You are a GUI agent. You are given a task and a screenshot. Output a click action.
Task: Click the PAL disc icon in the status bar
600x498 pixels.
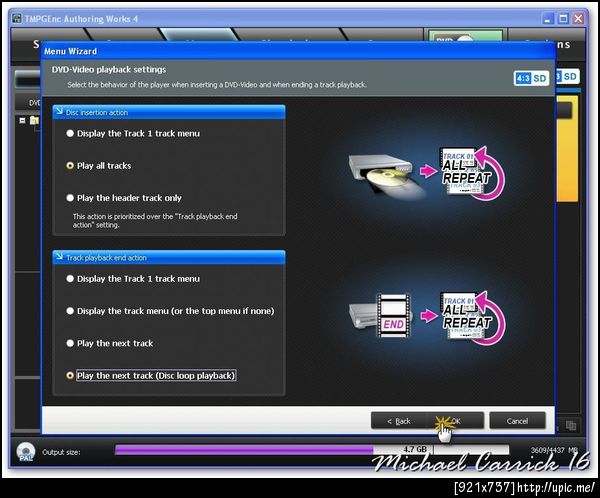tap(26, 452)
